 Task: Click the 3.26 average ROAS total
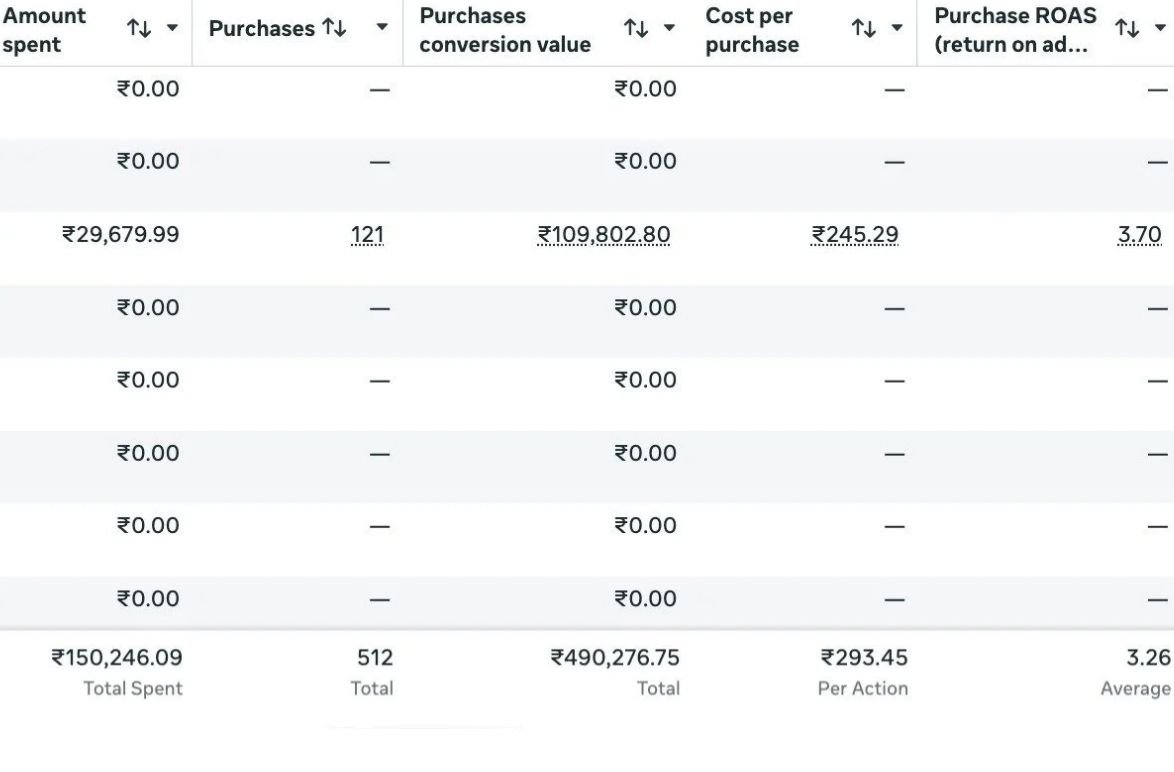(x=1149, y=657)
